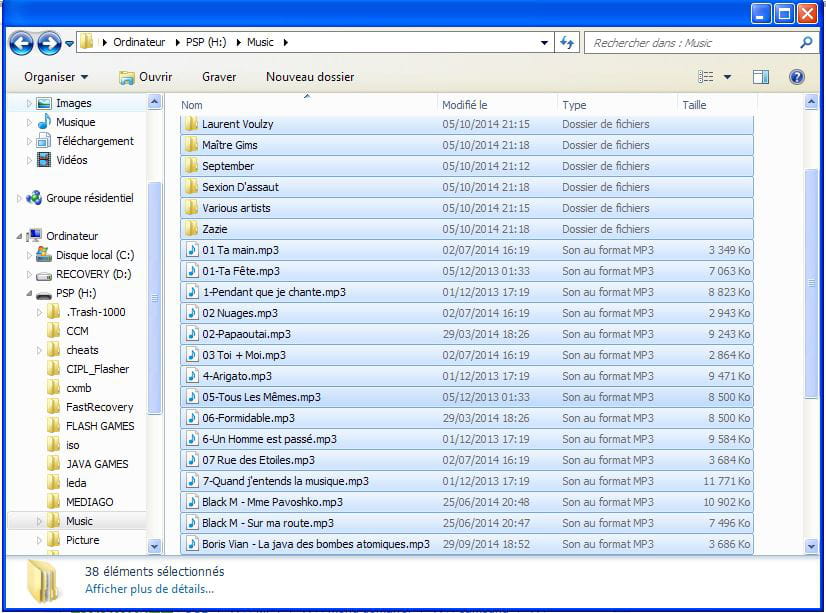Click the Images library icon in sidebar

[x=44, y=103]
